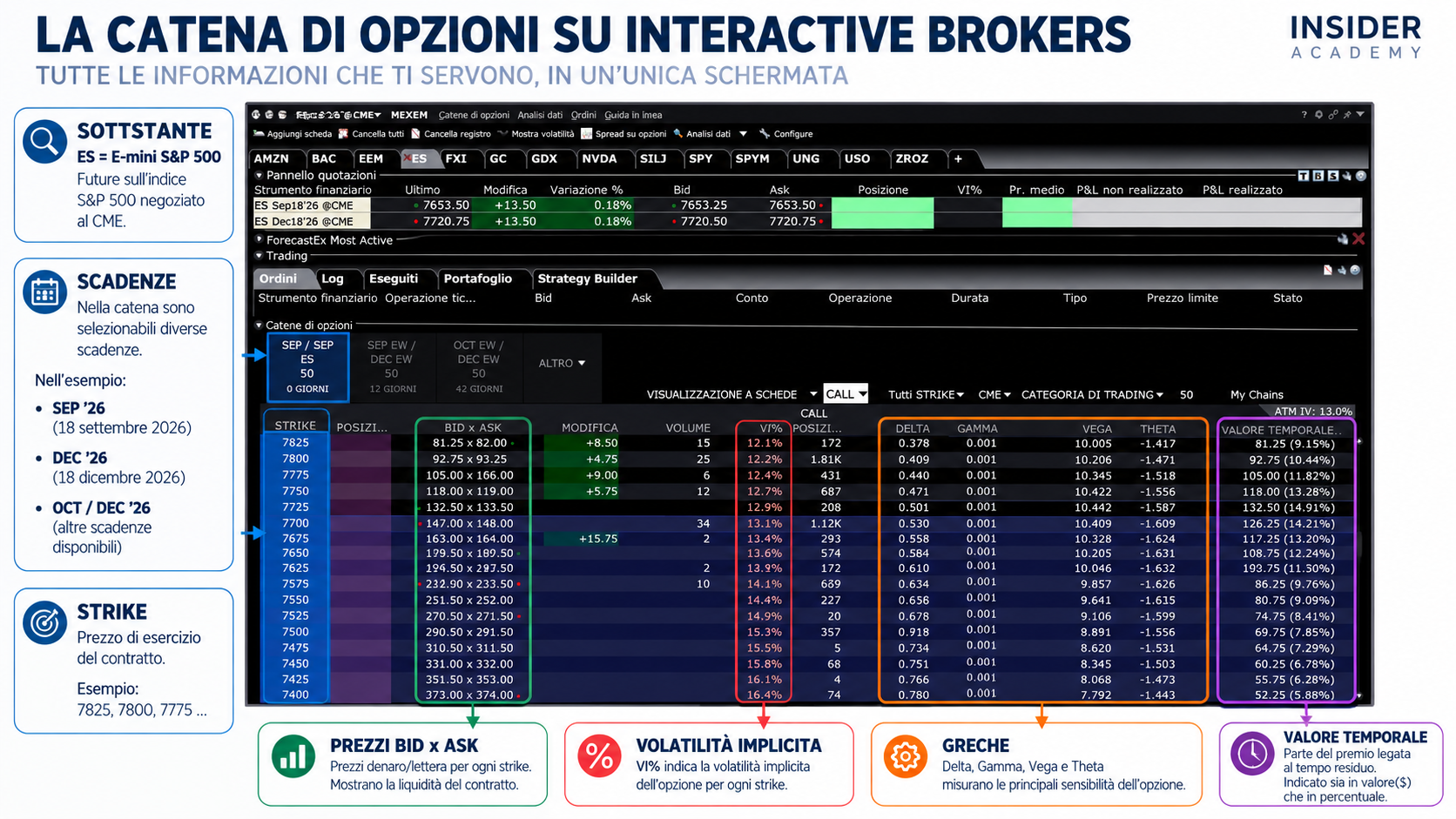Collapse the Catene di opzioni section
Image resolution: width=1456 pixels, height=819 pixels.
(x=259, y=326)
